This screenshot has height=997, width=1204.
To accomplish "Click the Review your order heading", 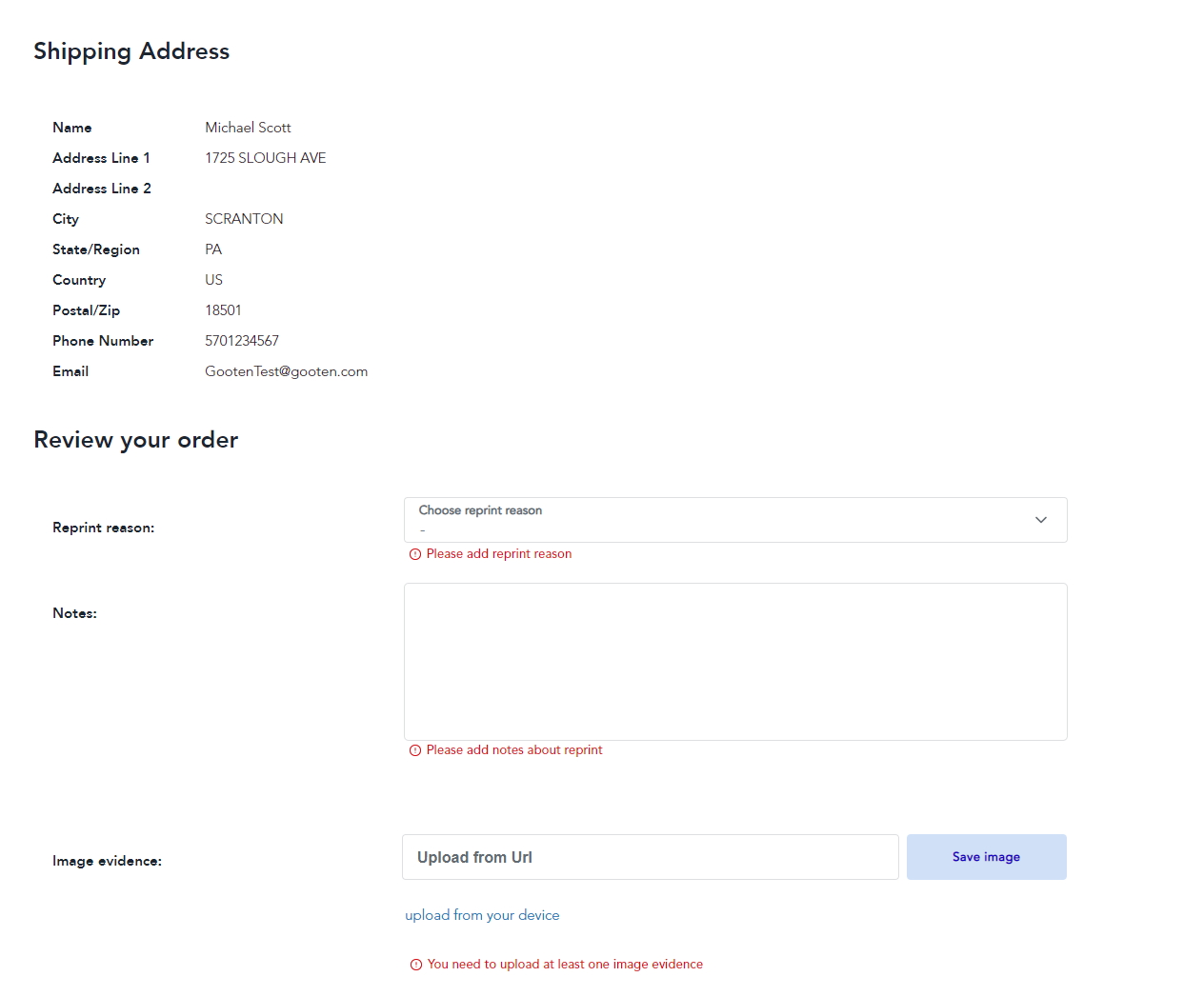I will tap(135, 440).
